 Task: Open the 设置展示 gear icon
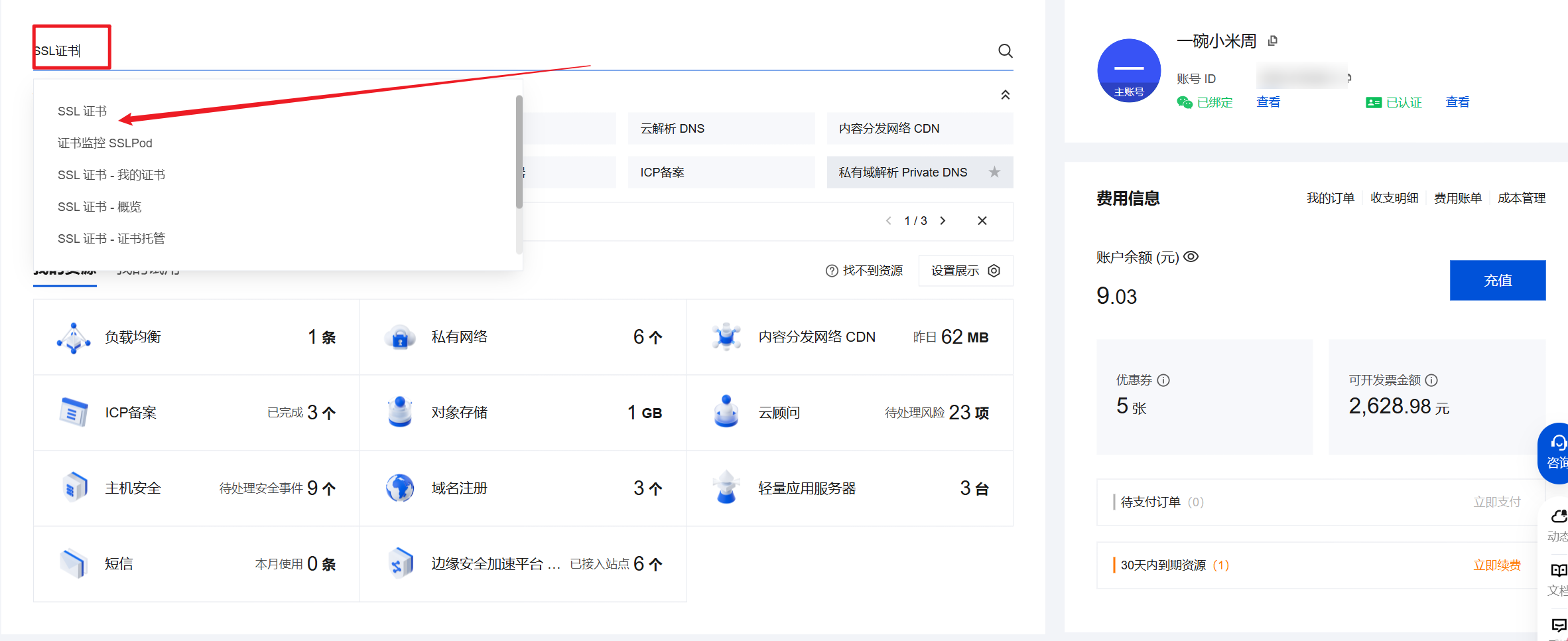(994, 271)
